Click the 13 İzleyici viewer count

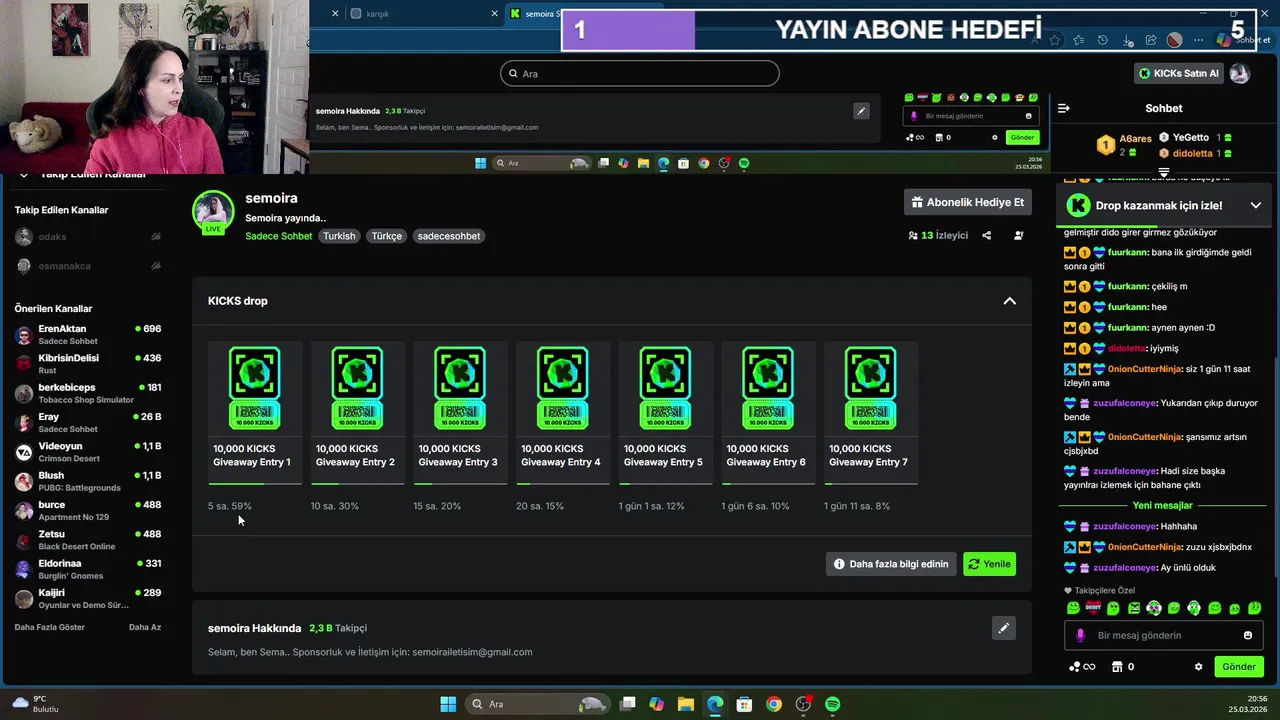(938, 236)
